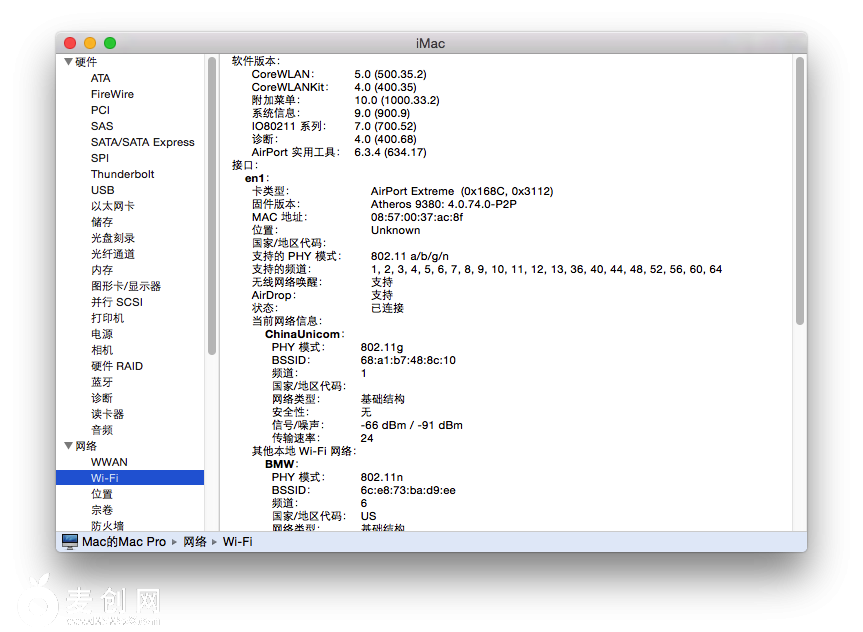Select 图形卡/显示器 in the sidebar

(x=125, y=286)
